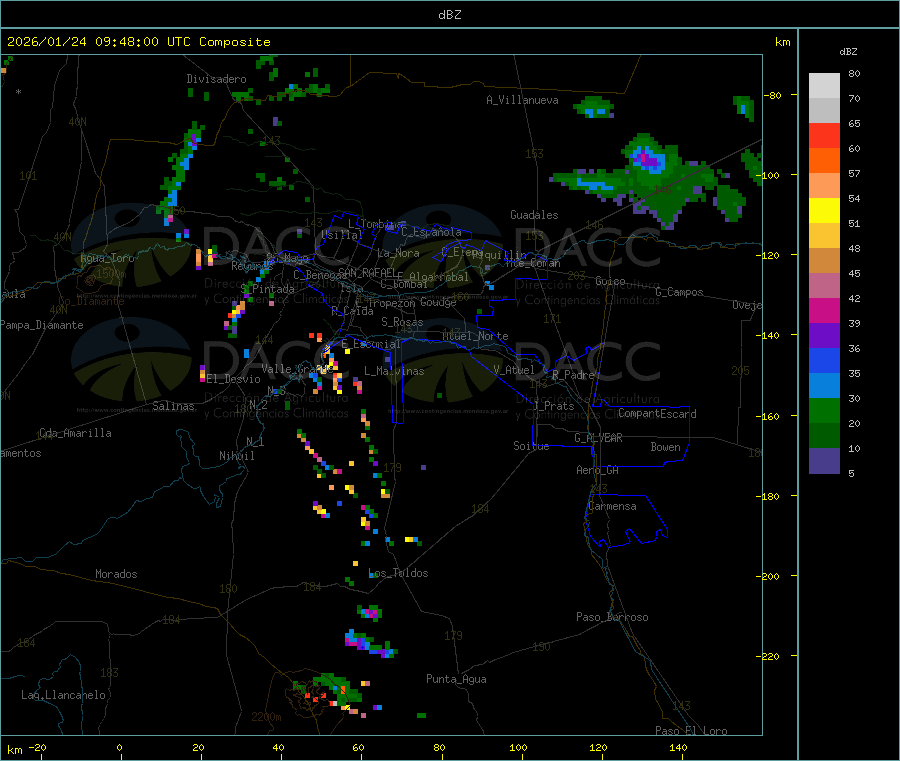Click the 'dBZ' title at the top
Screen dimensions: 900x761
pos(449,15)
